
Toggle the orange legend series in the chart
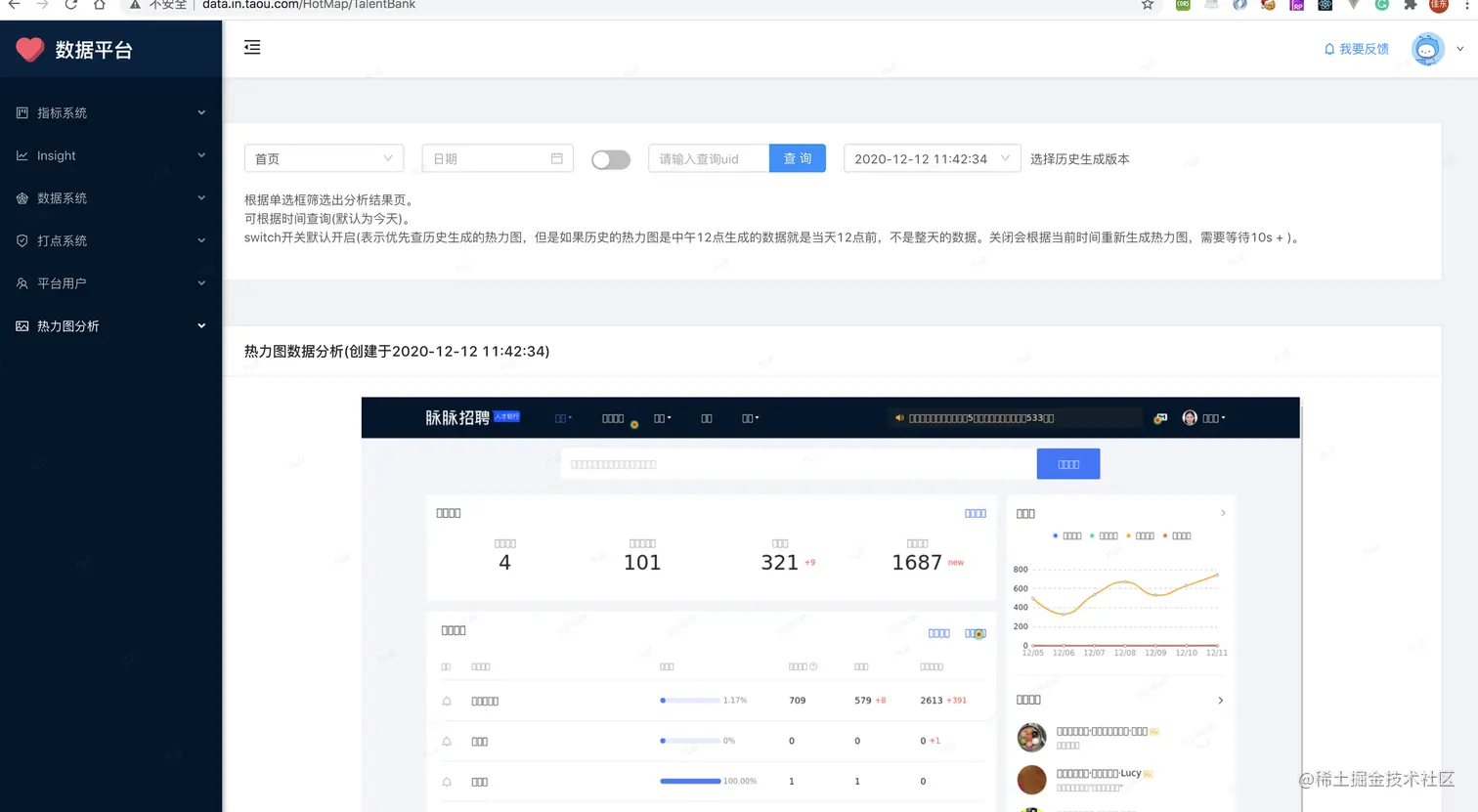1140,535
